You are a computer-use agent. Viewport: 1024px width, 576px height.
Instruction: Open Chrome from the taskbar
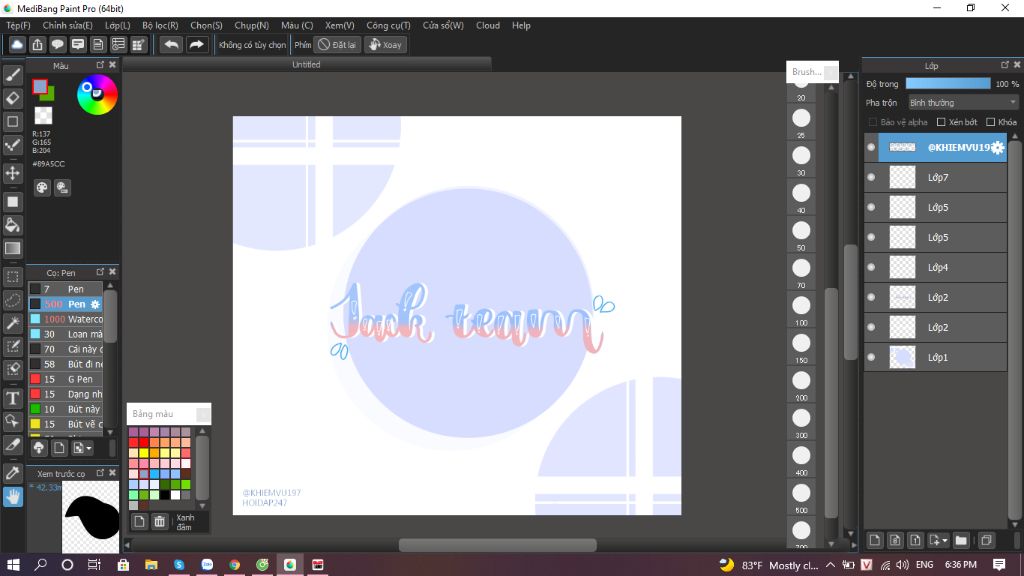click(x=234, y=565)
